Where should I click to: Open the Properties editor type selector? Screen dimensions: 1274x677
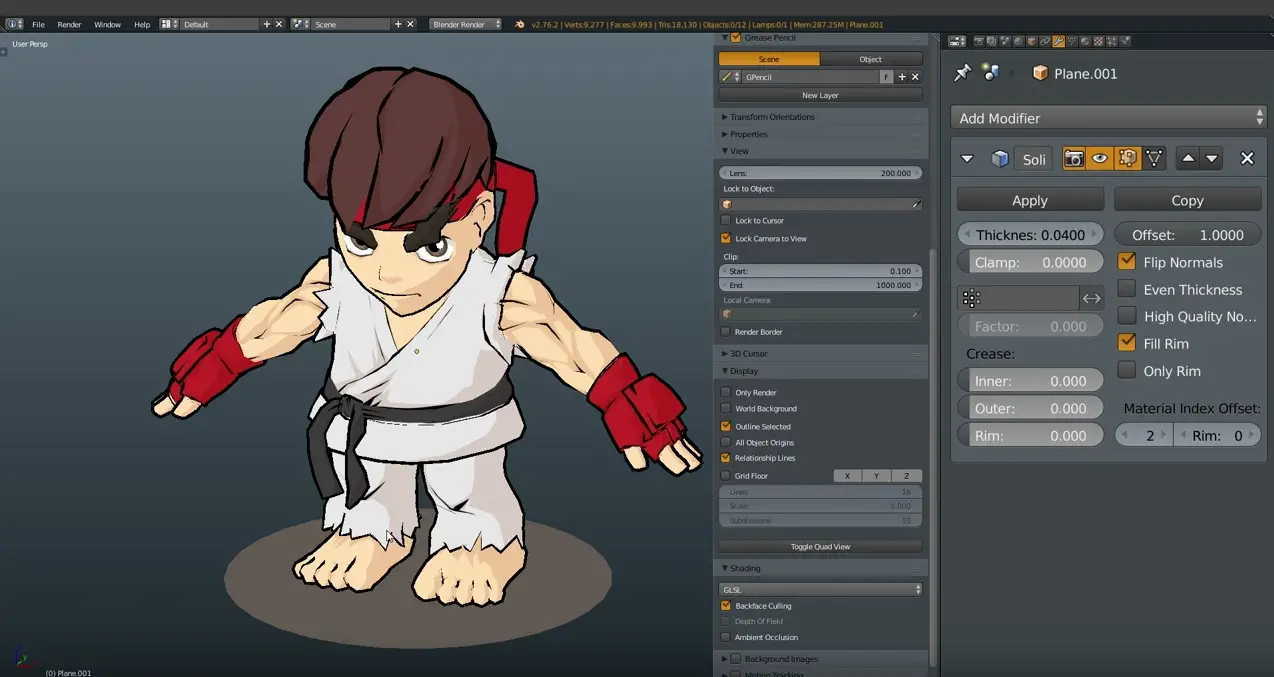click(957, 41)
